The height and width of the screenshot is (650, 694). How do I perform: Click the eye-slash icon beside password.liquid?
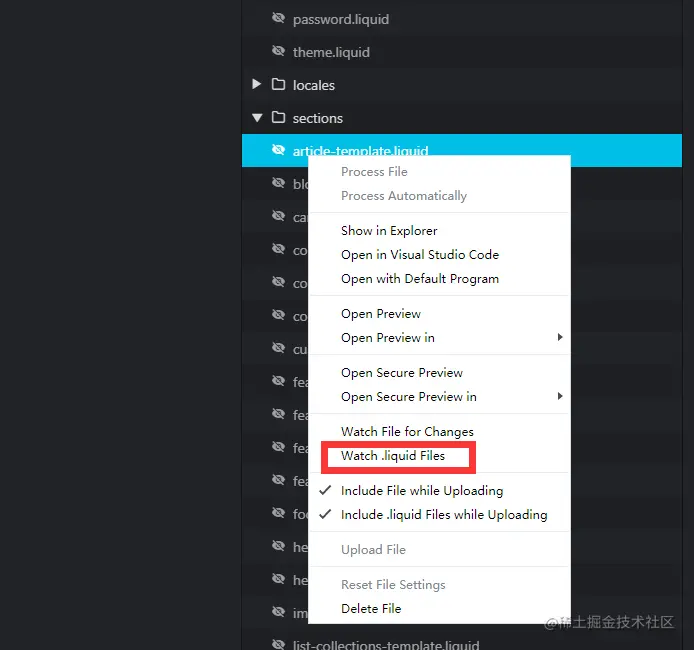click(278, 18)
